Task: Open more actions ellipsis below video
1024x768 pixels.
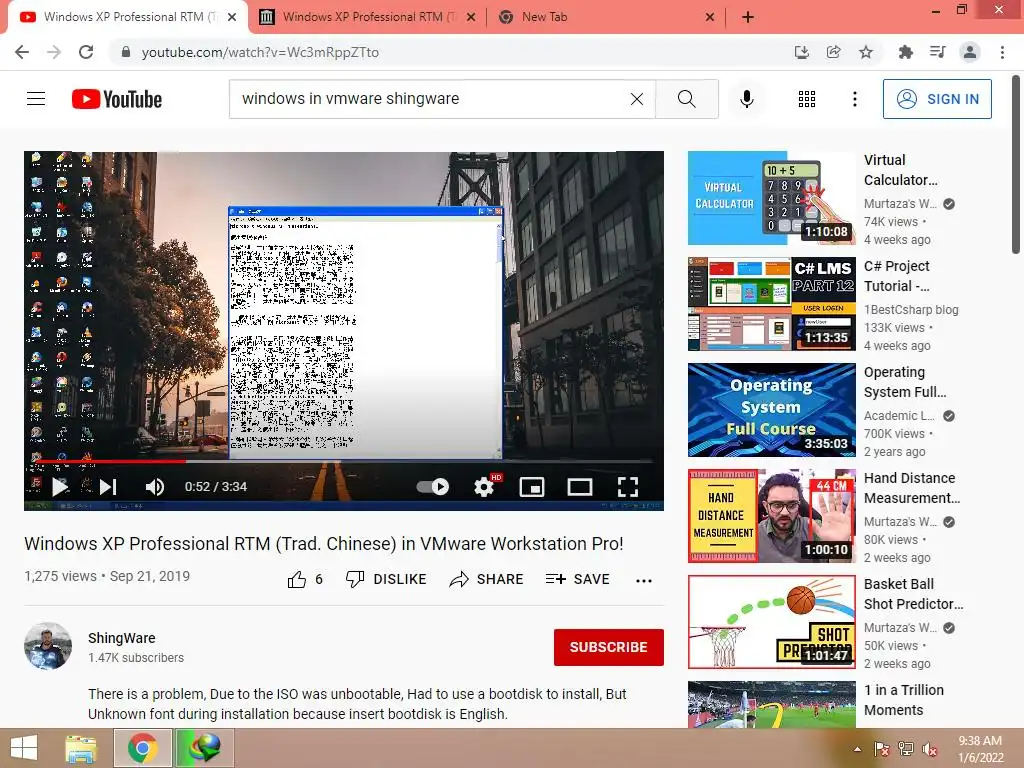Action: (x=644, y=581)
